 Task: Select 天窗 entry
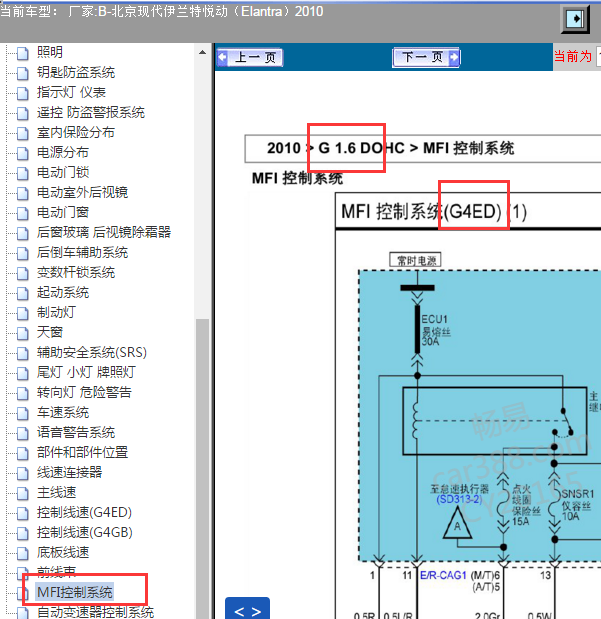50,332
